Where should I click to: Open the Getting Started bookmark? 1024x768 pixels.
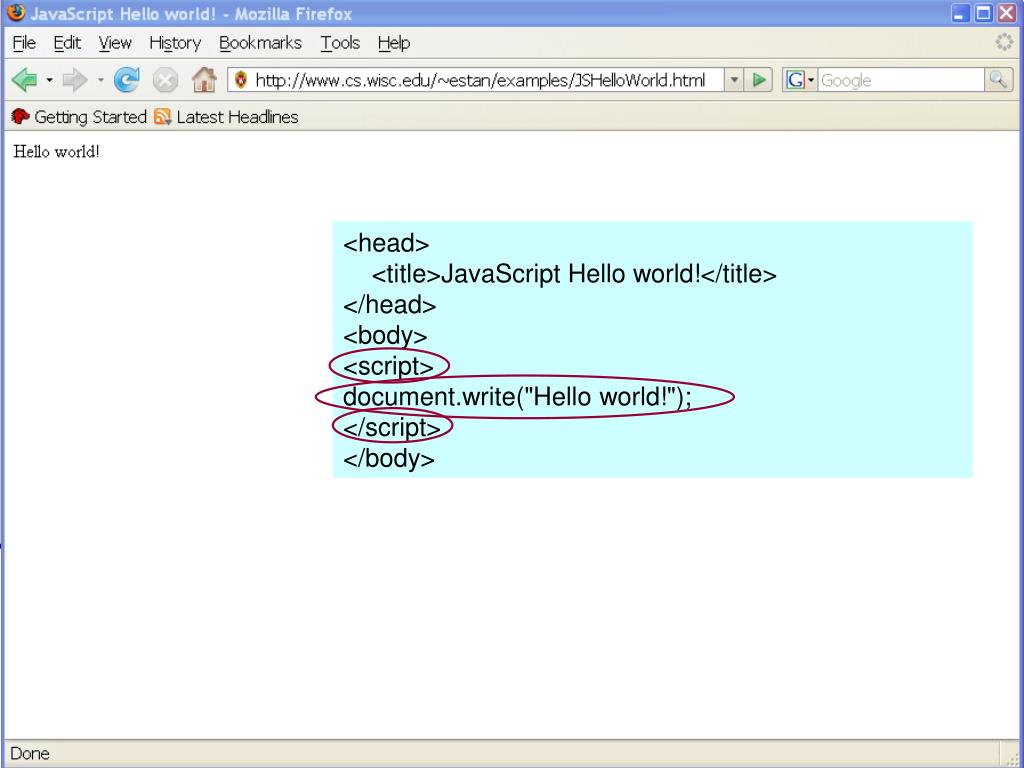click(x=79, y=117)
